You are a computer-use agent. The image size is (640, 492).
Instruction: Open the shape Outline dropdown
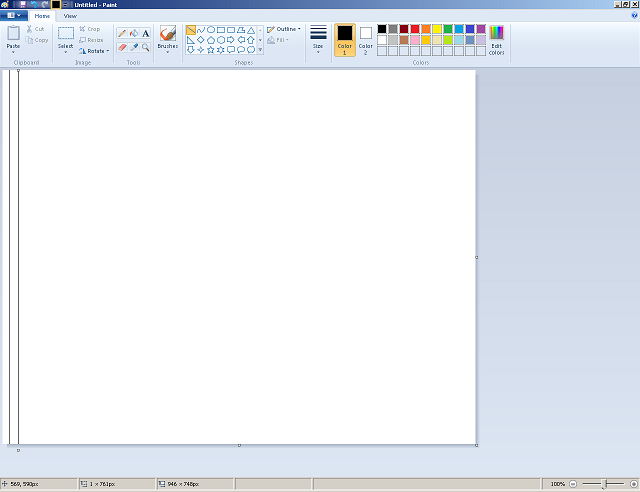tap(284, 29)
